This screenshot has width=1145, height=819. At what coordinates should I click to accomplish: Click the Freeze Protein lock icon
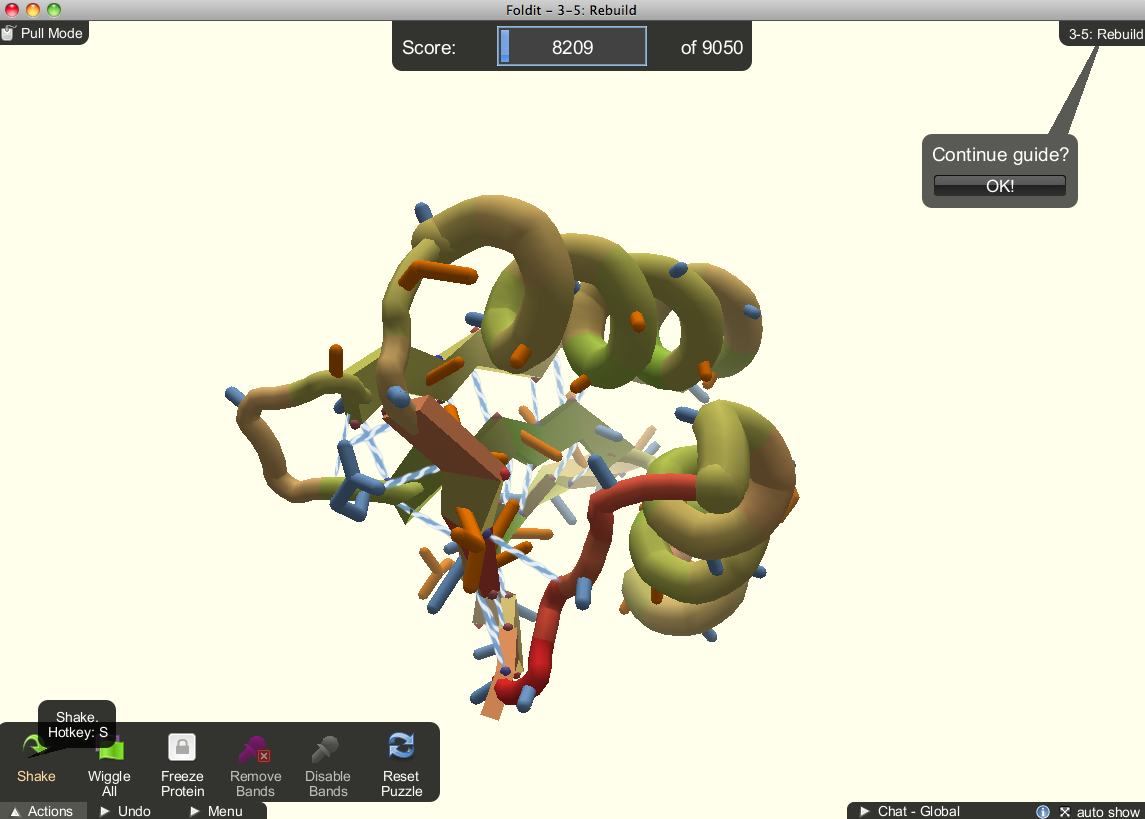(x=182, y=748)
